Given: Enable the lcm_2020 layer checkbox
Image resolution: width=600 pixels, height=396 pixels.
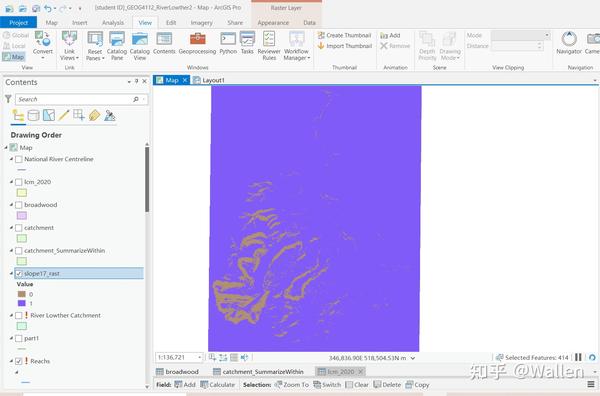Looking at the screenshot, I should point(18,182).
